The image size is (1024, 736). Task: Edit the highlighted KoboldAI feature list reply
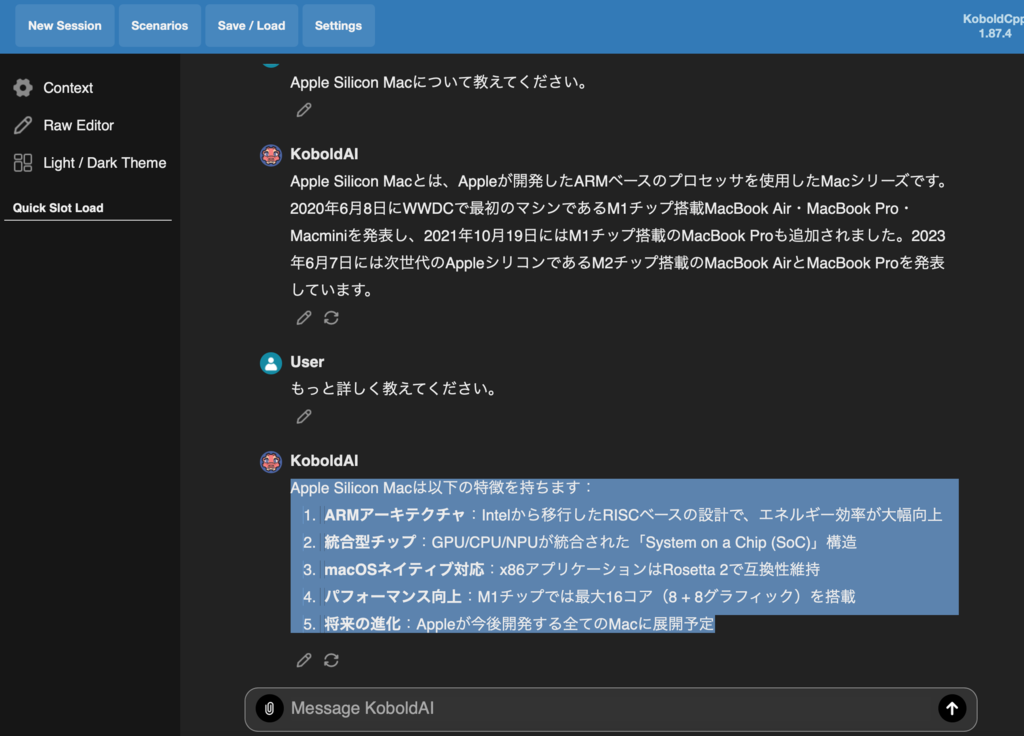coord(304,660)
